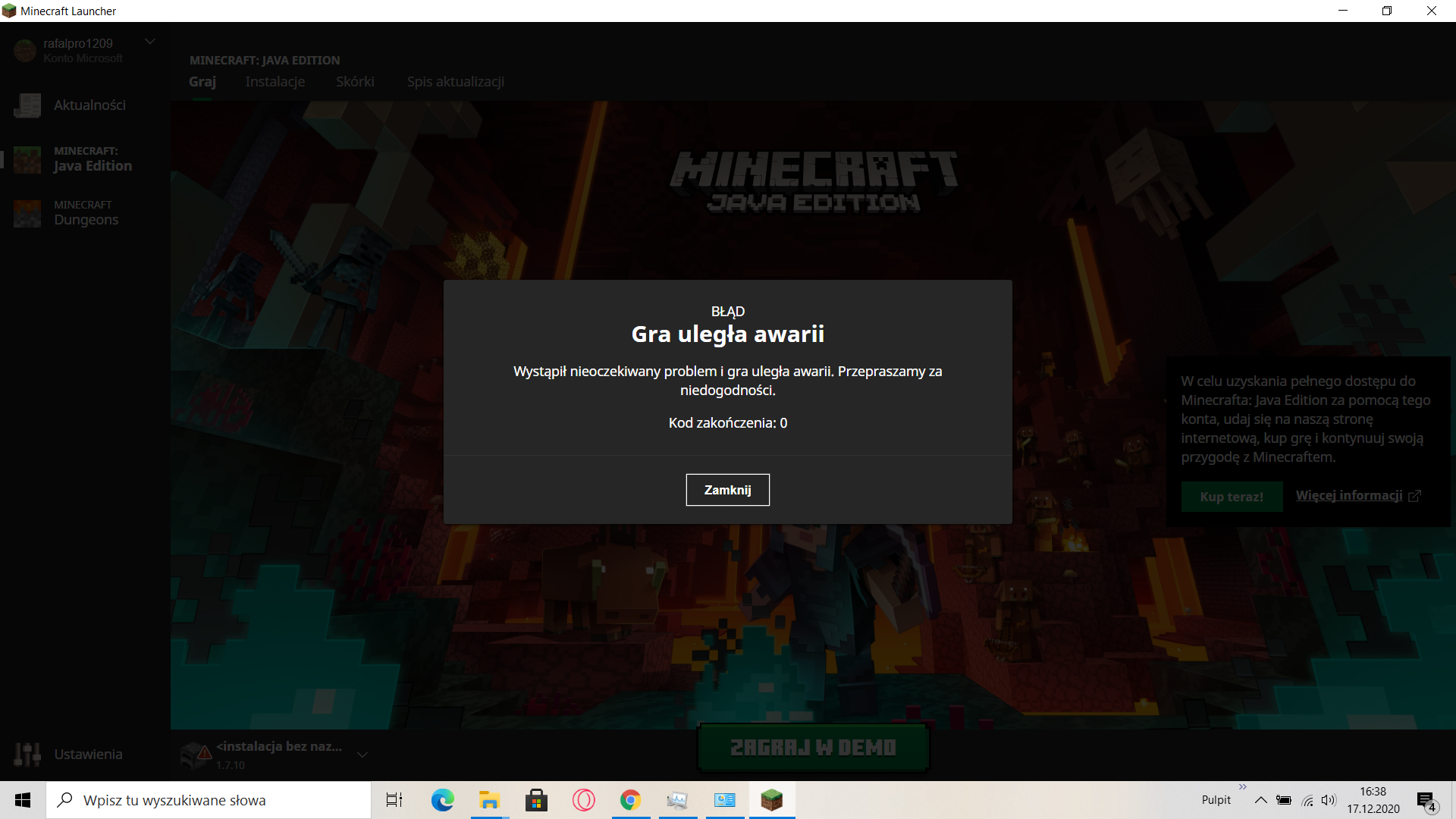Select Minecraft Java Edition grass block icon
This screenshot has height=819, width=1456.
point(27,159)
